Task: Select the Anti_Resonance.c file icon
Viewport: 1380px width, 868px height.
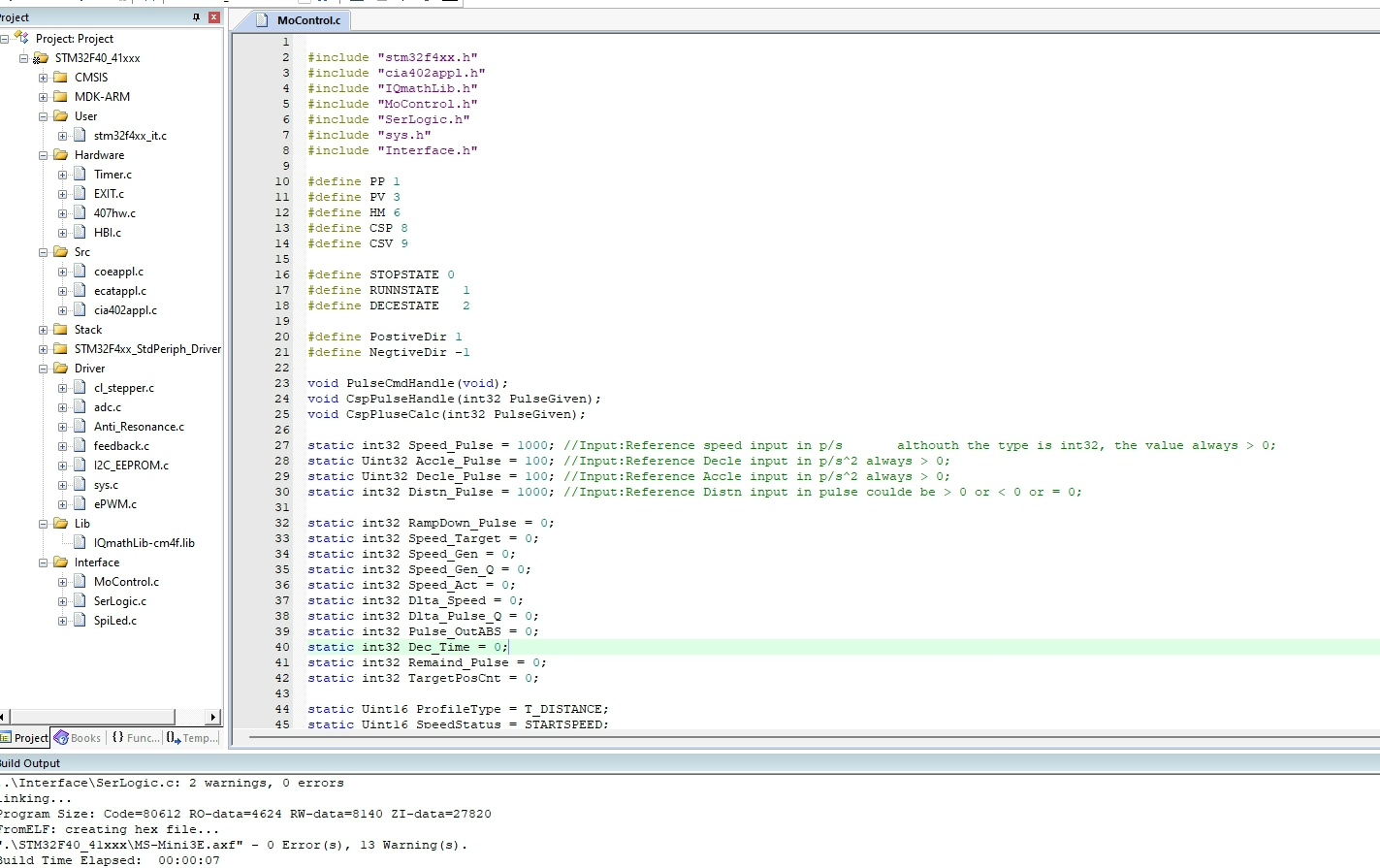Action: coord(80,427)
